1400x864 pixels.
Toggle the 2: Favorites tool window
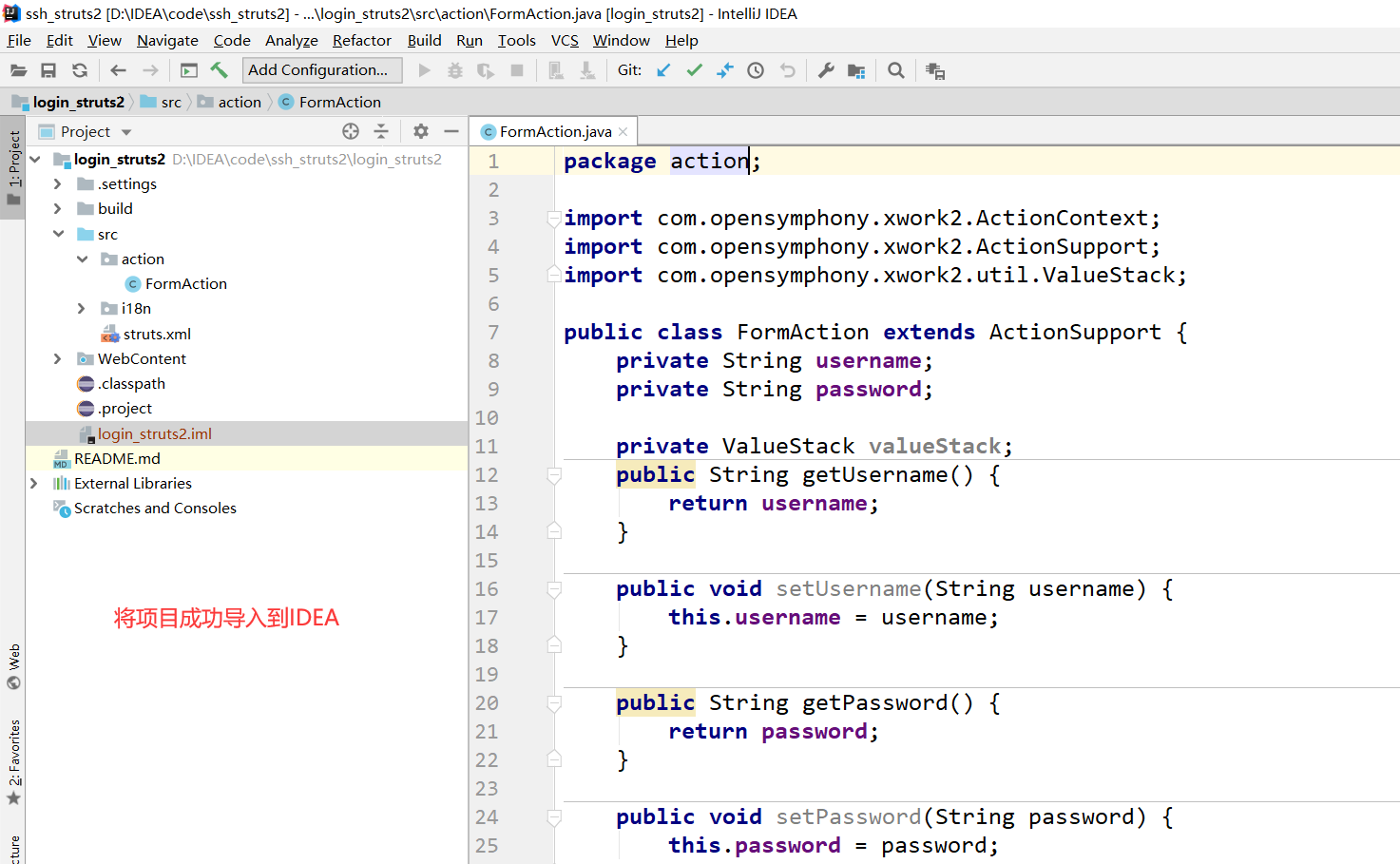coord(13,761)
